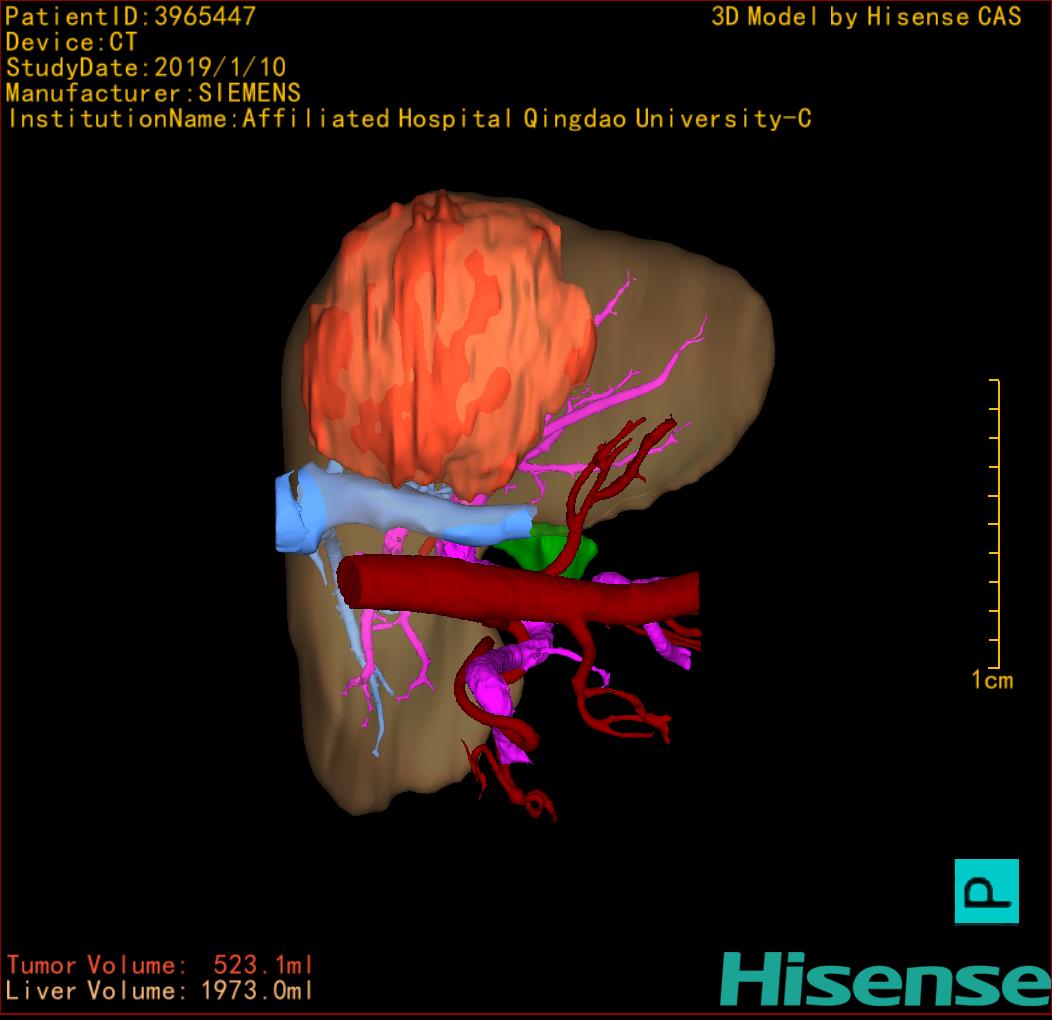Screen dimensions: 1052x1020
Task: Click the Hisense logo
Action: (x=885, y=979)
